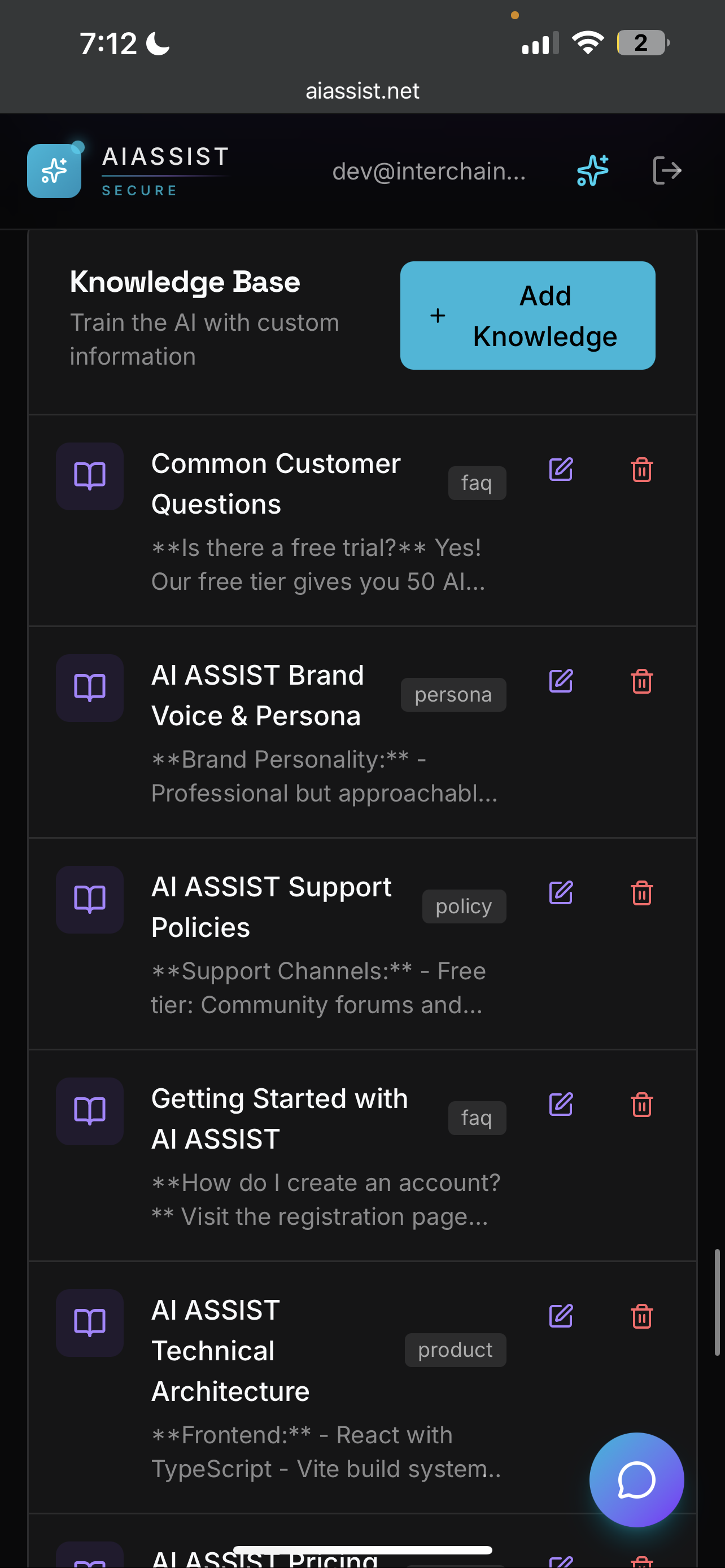
Task: Delete the Technical Architecture entry
Action: pos(641,1317)
